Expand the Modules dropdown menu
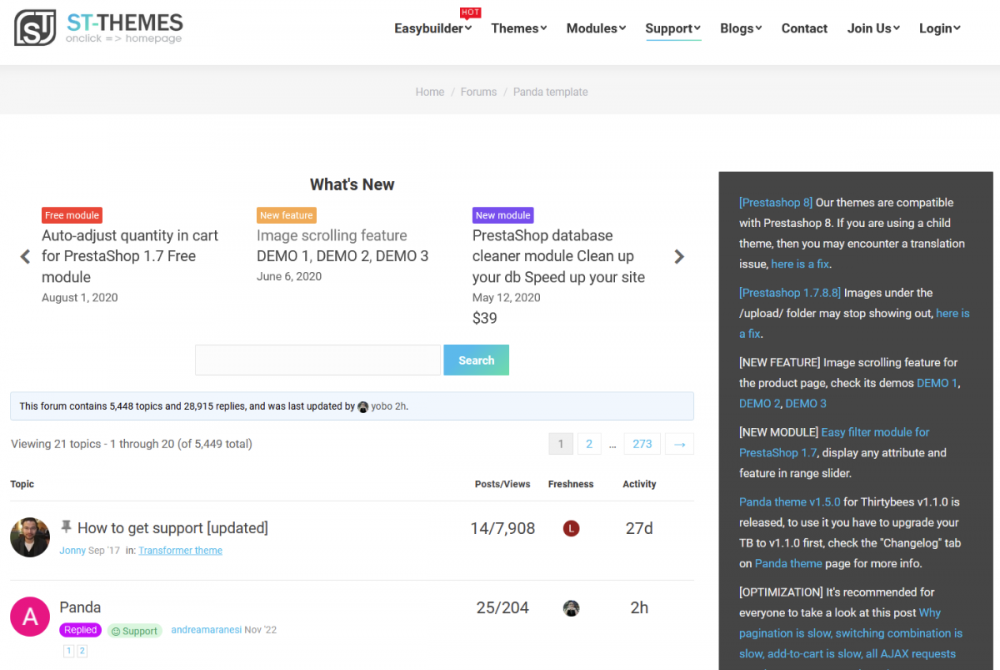This screenshot has width=1000, height=670. (596, 29)
